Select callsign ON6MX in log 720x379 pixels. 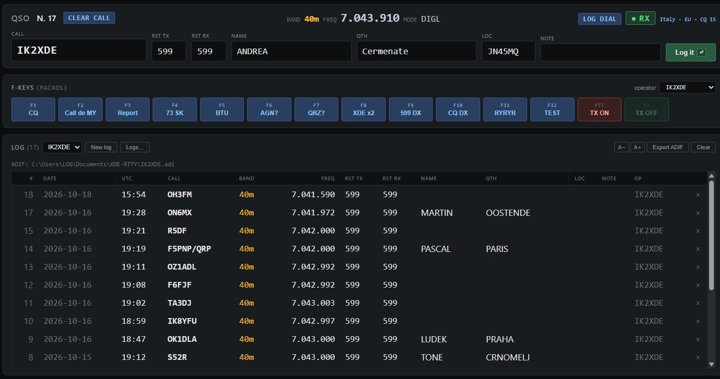pyautogui.click(x=180, y=213)
